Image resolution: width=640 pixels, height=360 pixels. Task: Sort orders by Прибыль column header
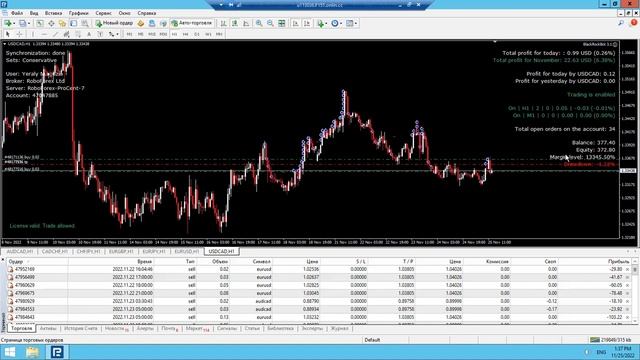tap(618, 261)
